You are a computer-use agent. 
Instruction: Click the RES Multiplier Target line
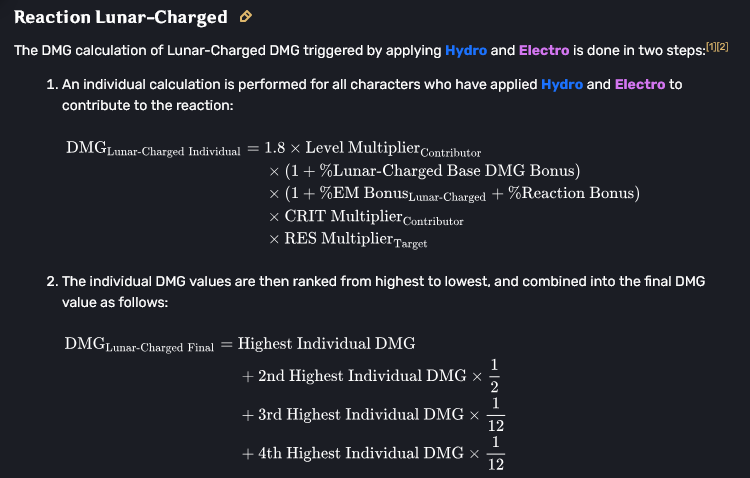[x=348, y=239]
